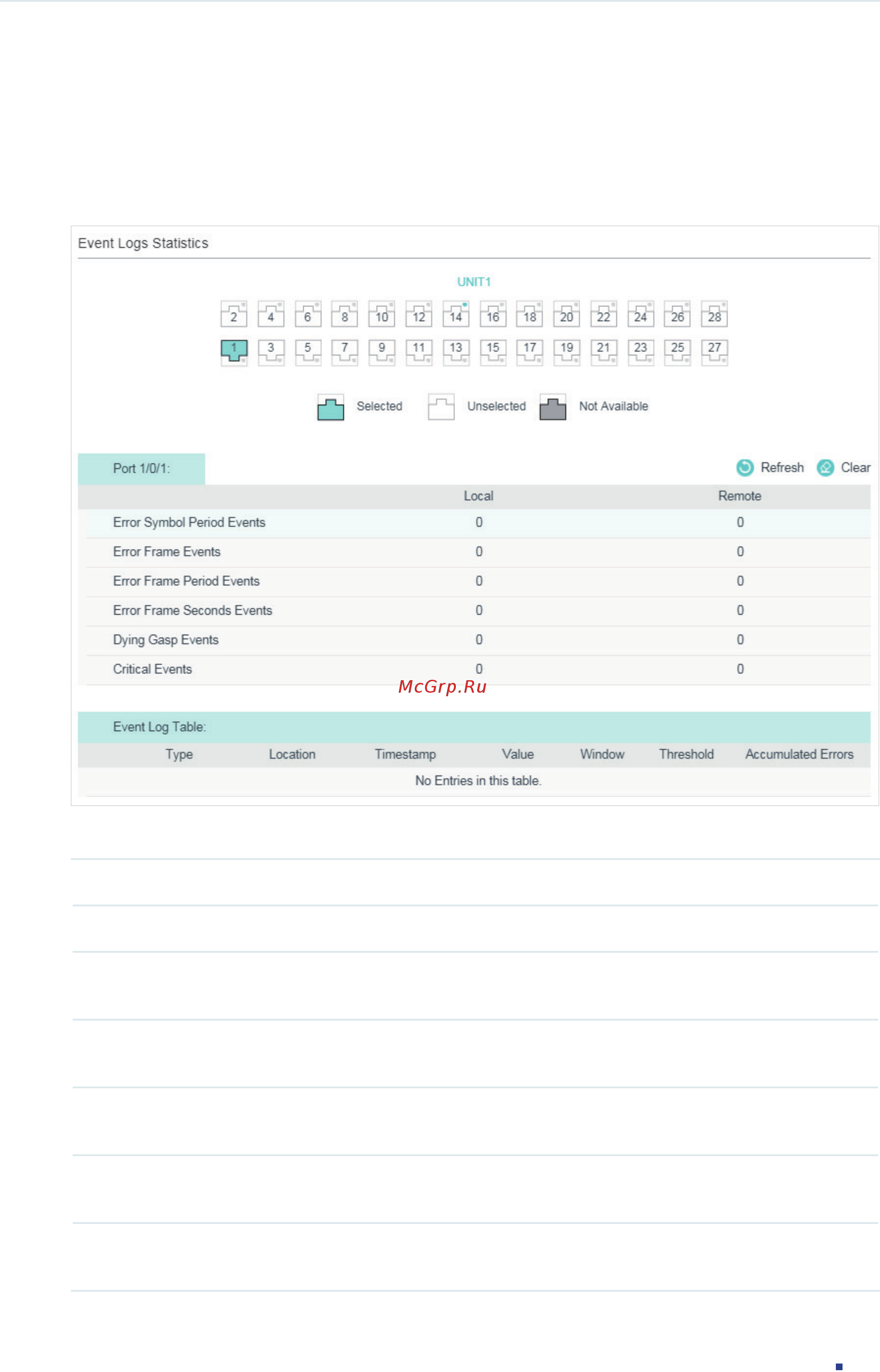Image resolution: width=880 pixels, height=1372 pixels.
Task: Select port 28 icon
Action: 715,314
